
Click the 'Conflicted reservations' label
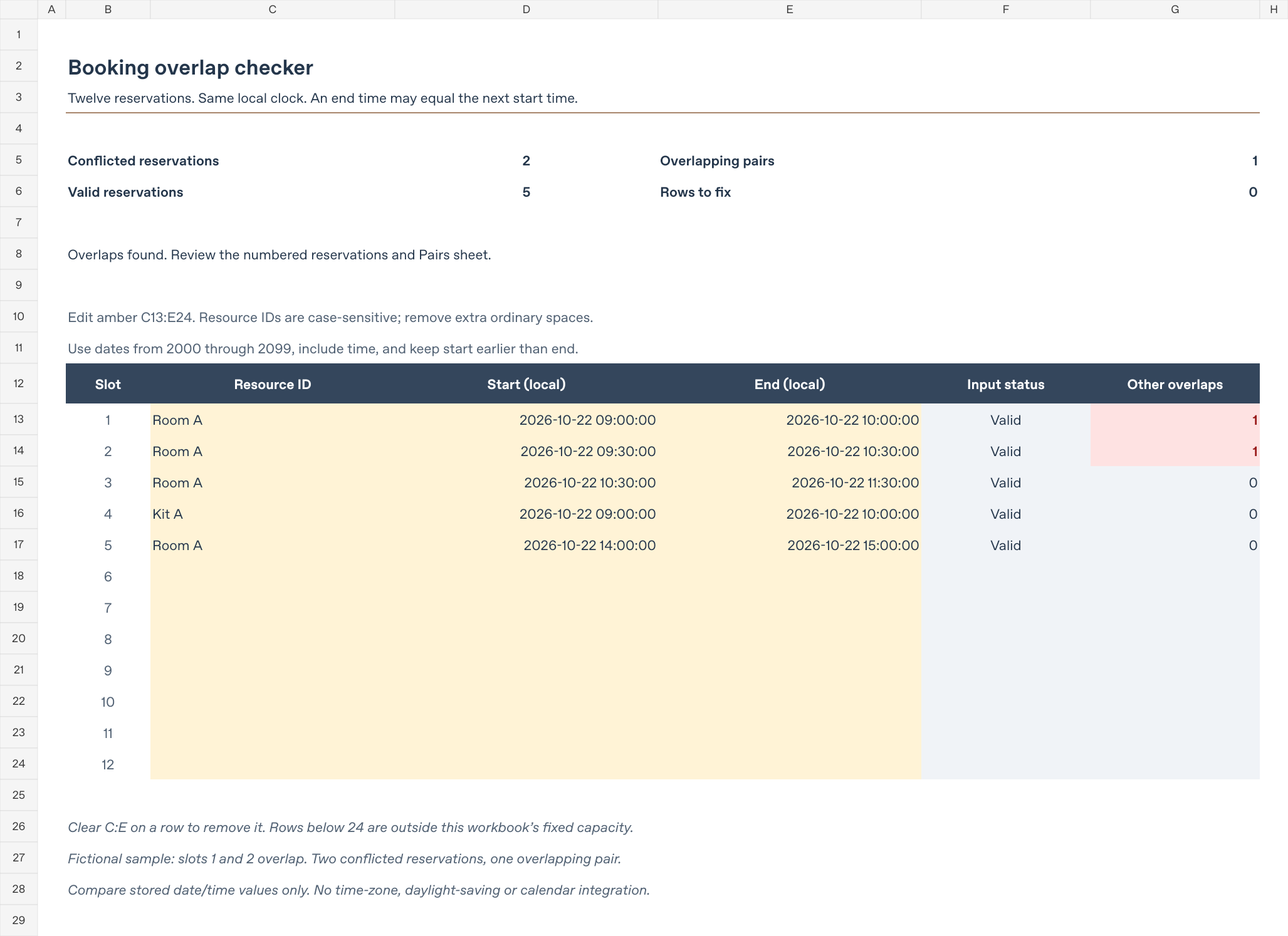[144, 161]
